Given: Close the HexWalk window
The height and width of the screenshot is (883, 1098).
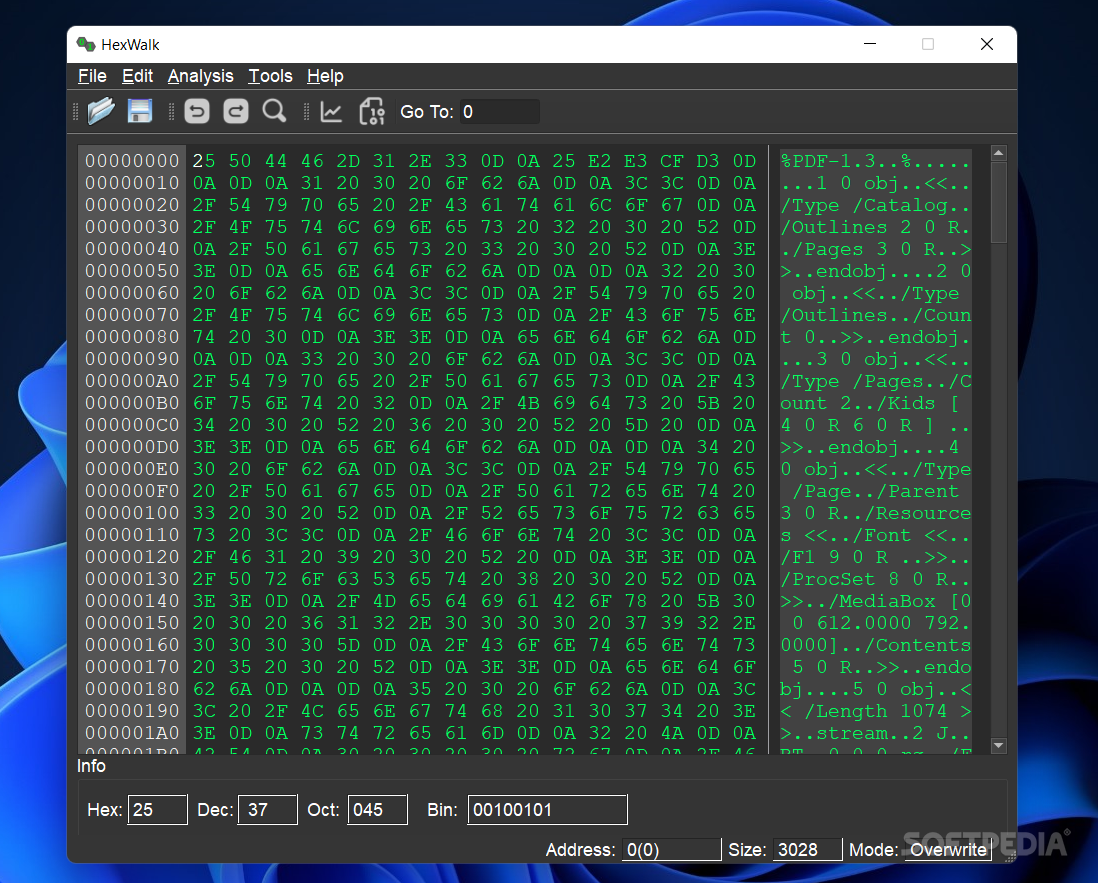Looking at the screenshot, I should [987, 44].
